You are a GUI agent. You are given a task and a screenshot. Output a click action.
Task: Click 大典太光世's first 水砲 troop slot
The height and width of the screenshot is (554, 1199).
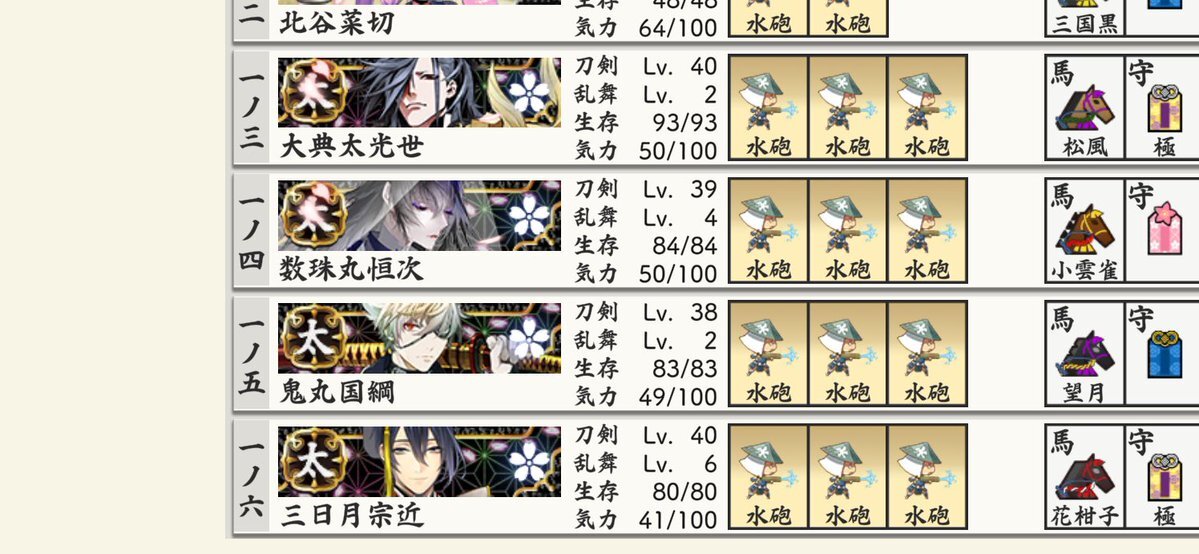coord(768,107)
